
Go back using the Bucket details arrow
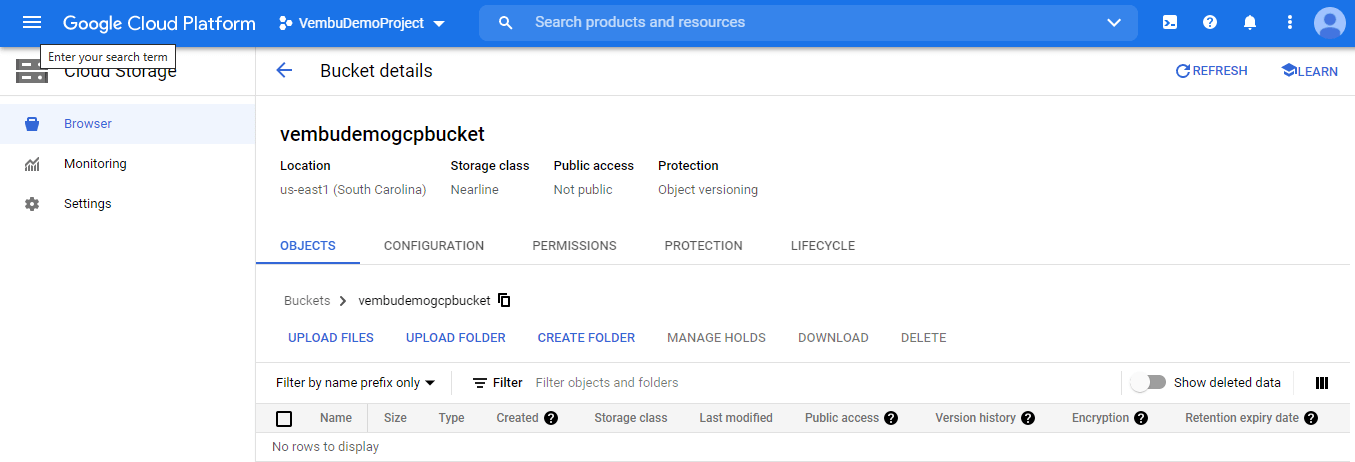point(284,70)
